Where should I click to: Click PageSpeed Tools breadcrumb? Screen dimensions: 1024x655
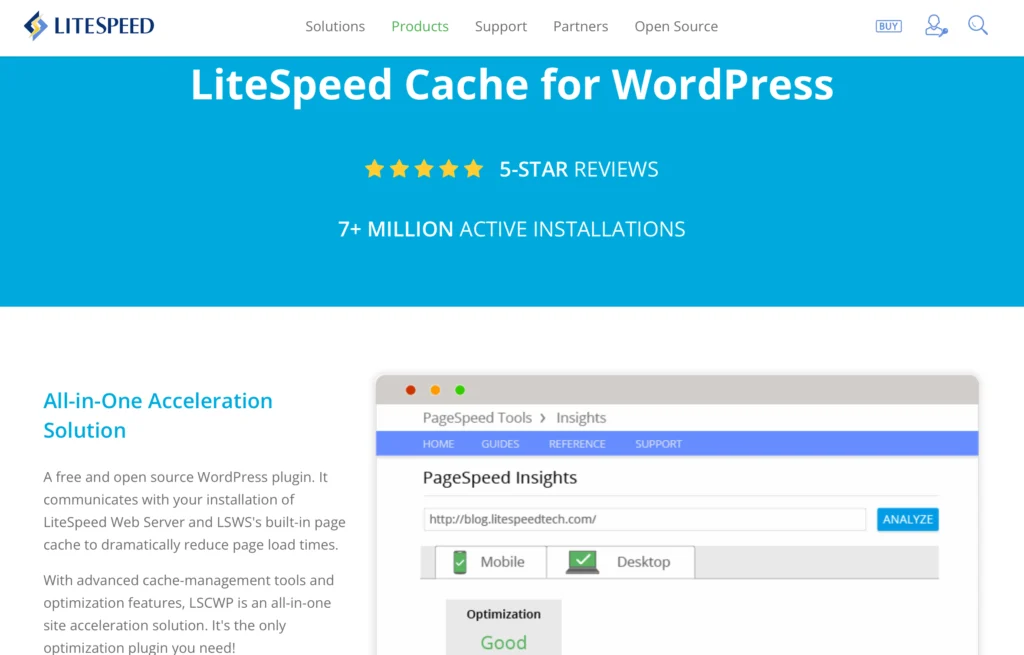[477, 418]
